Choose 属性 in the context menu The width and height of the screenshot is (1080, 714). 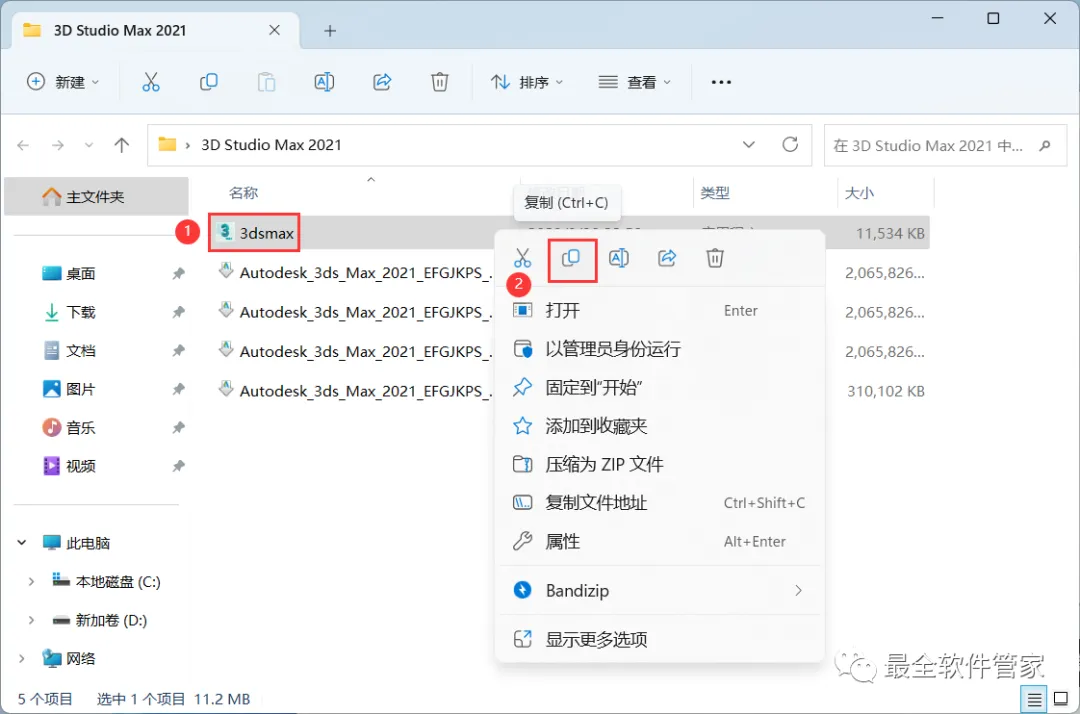click(660, 542)
